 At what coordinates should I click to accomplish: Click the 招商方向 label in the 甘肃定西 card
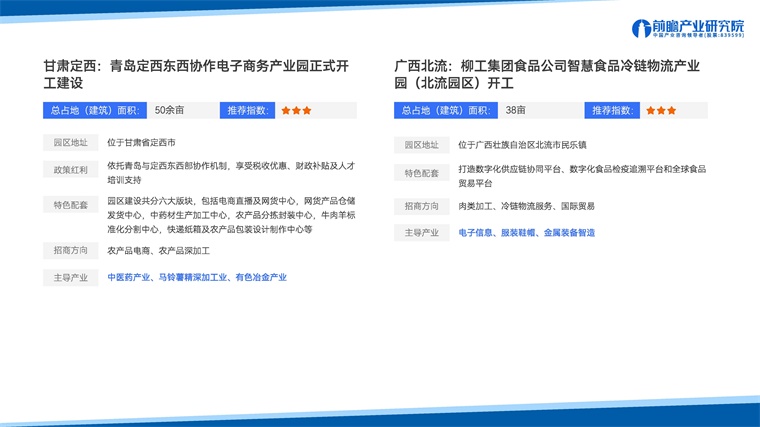[71, 251]
